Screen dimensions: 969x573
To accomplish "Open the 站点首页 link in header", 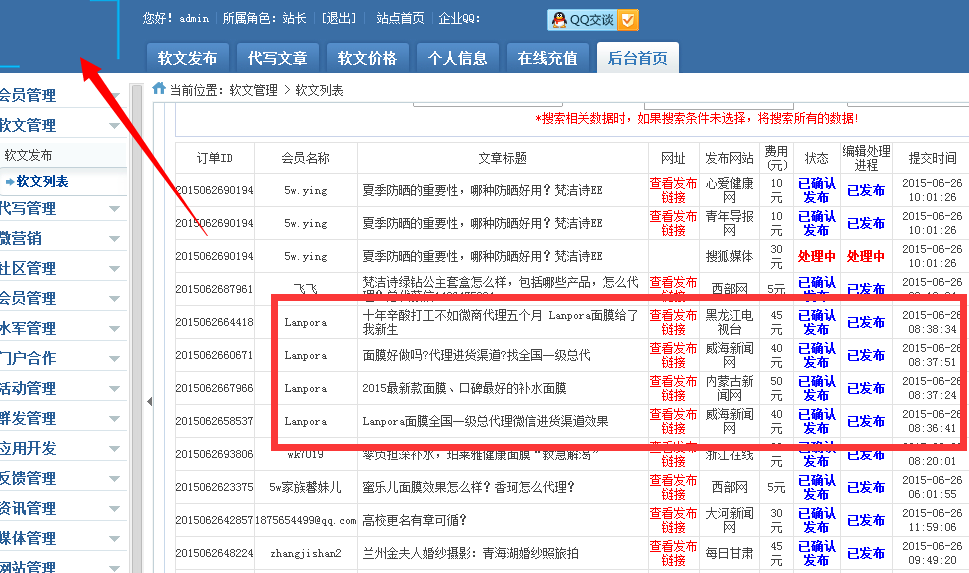I will [400, 19].
